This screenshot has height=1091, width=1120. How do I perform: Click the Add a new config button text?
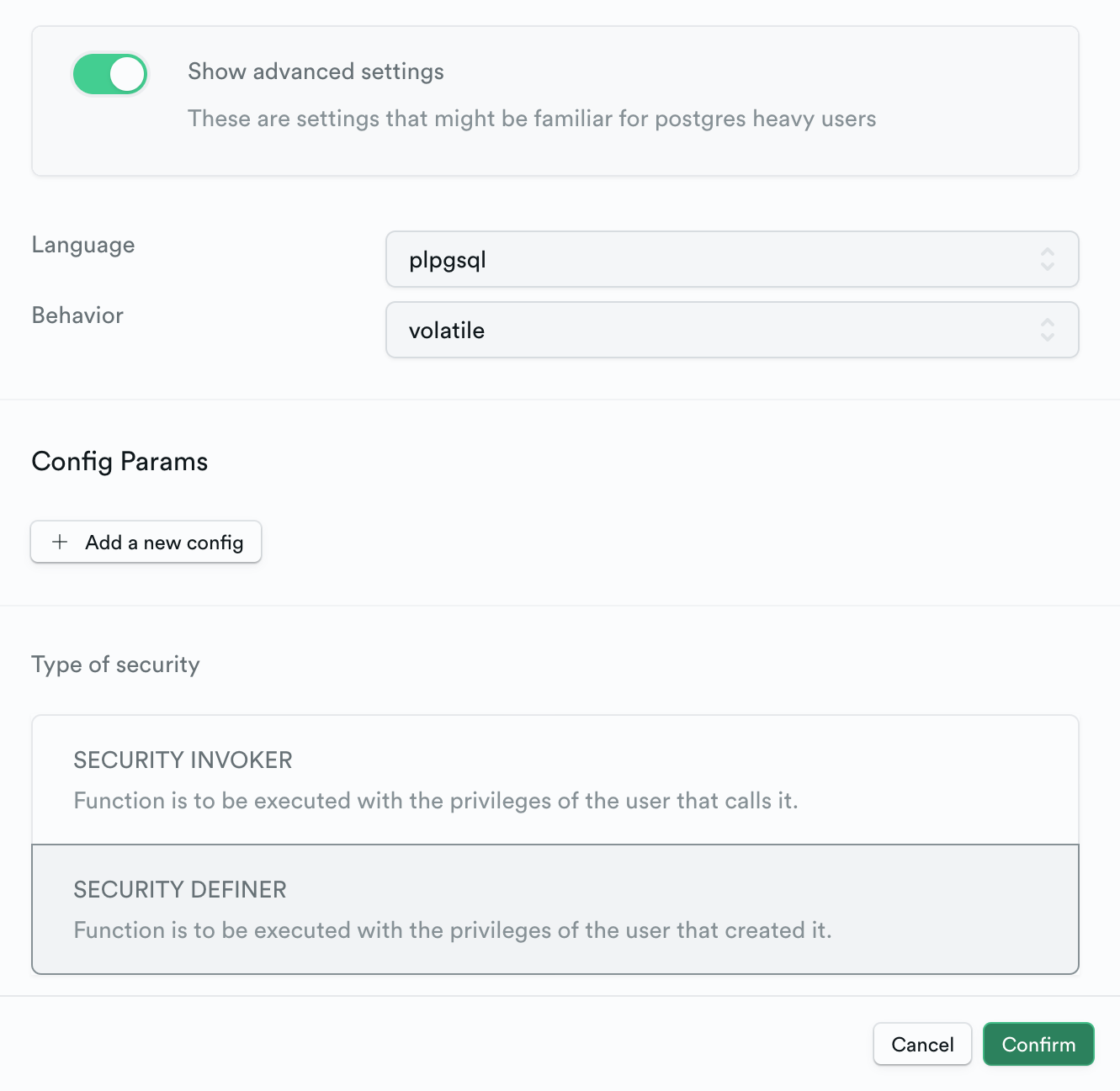pos(164,543)
